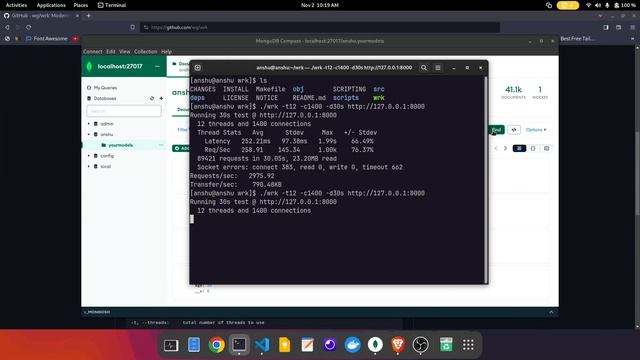Click the terminal scrollbar
The width and height of the screenshot is (640, 360).
(x=486, y=180)
